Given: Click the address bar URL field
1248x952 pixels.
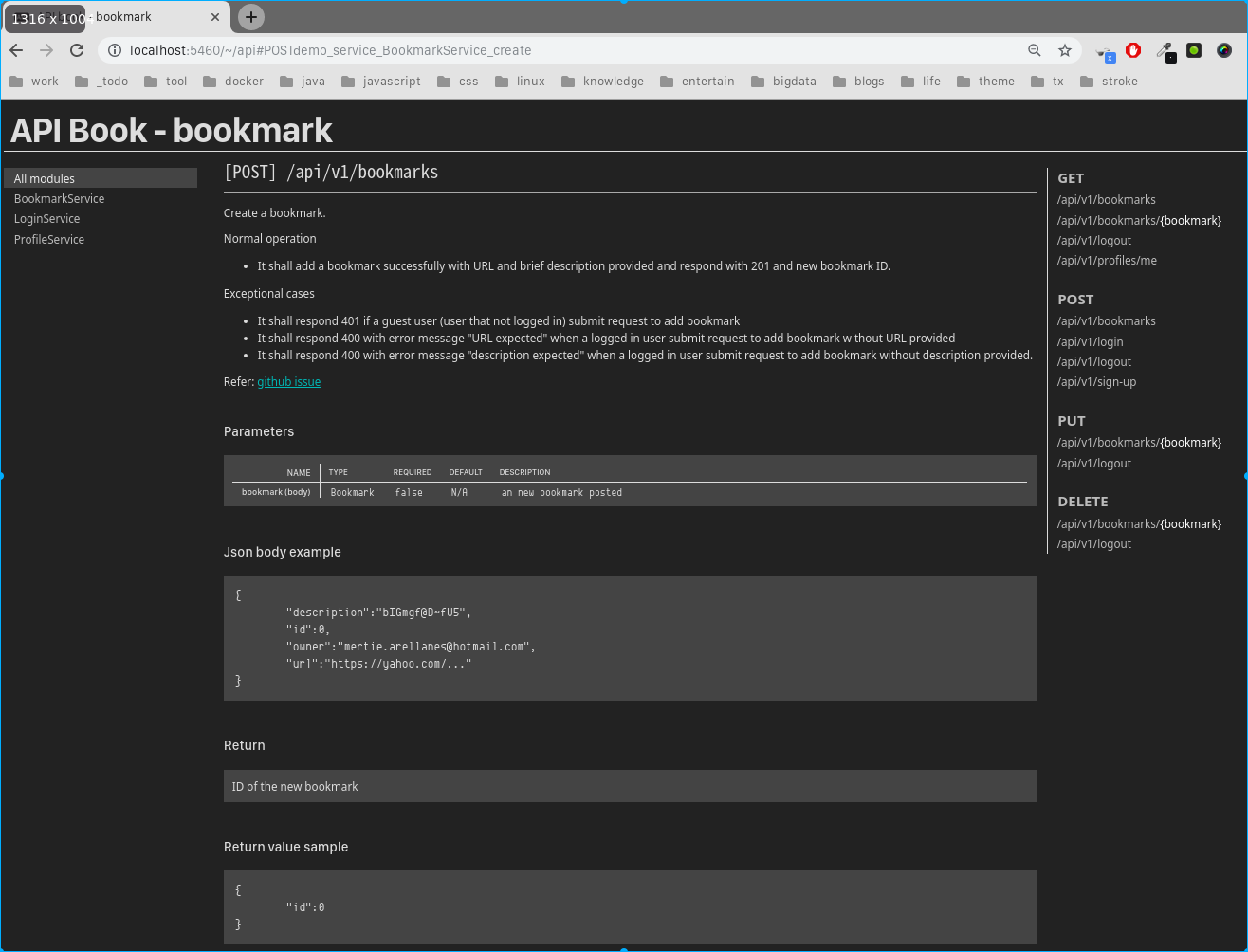Looking at the screenshot, I should click(x=569, y=50).
